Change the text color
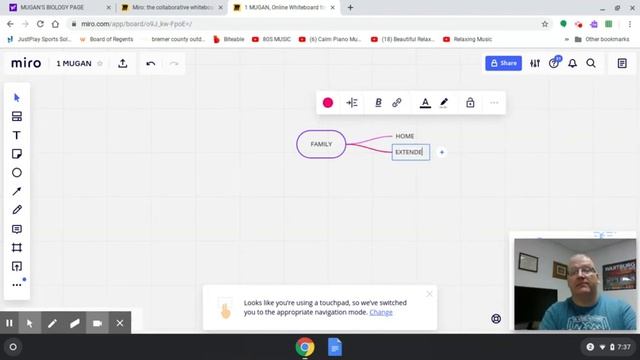This screenshot has height=360, width=640. click(425, 103)
